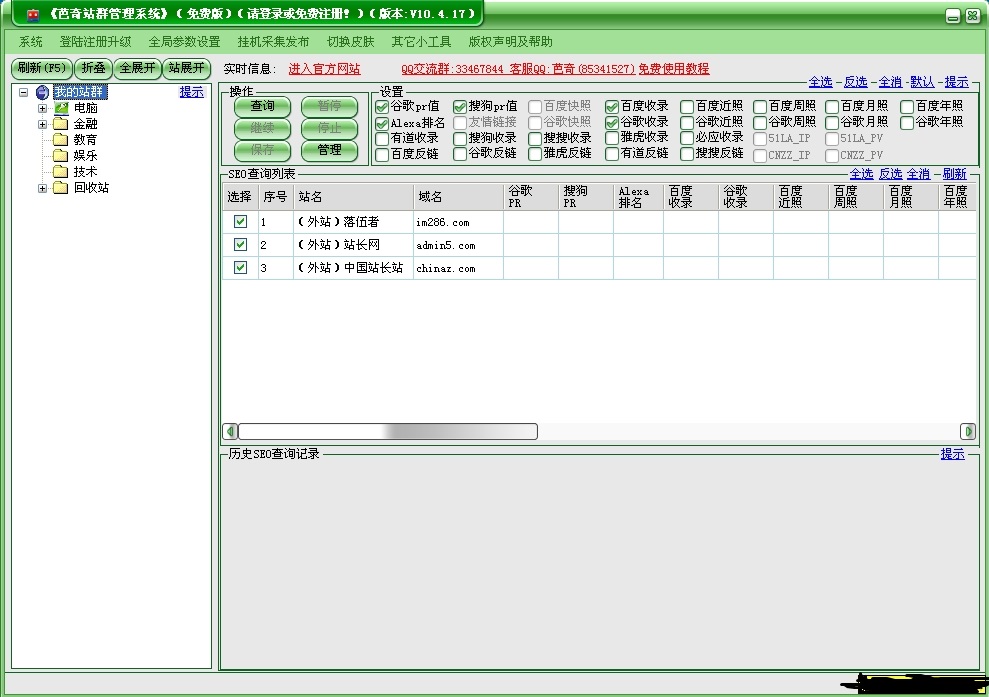Screen dimensions: 989x697
Task: Click the scrollbar right arrow in SEO list
Action: pos(968,432)
